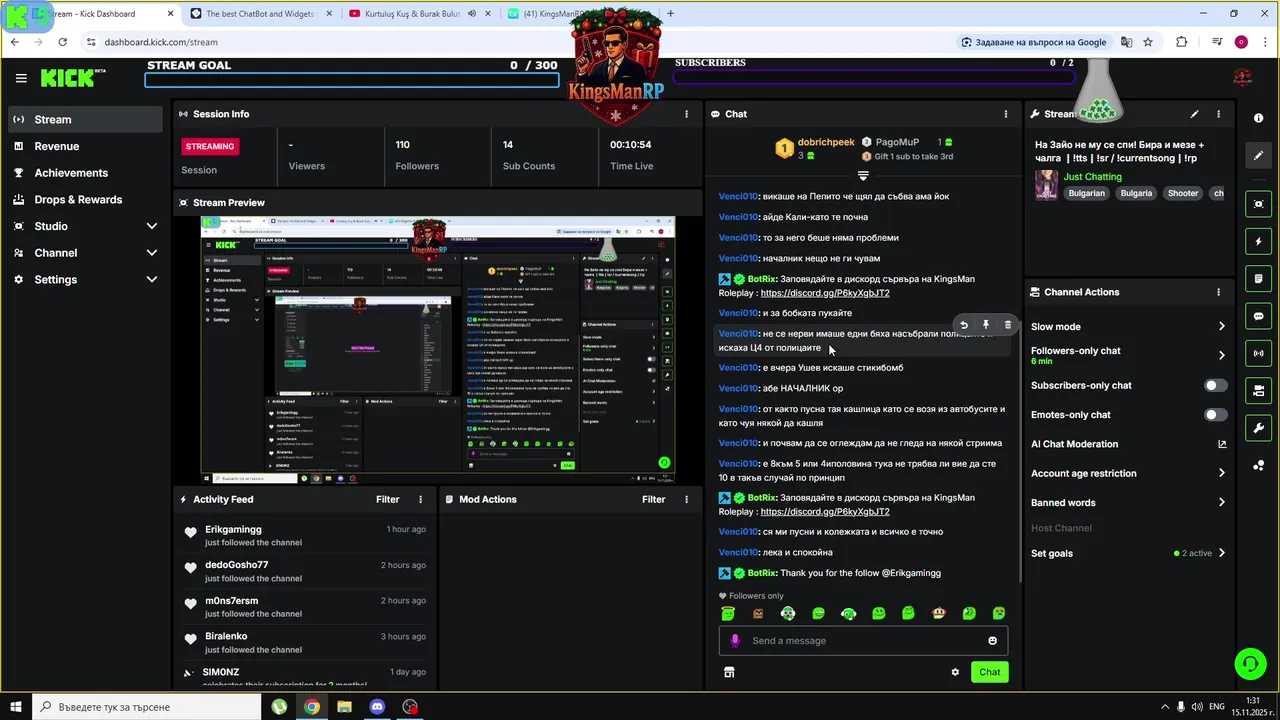The image size is (1280, 720).
Task: Click the Windows Start button
Action: coord(16,707)
